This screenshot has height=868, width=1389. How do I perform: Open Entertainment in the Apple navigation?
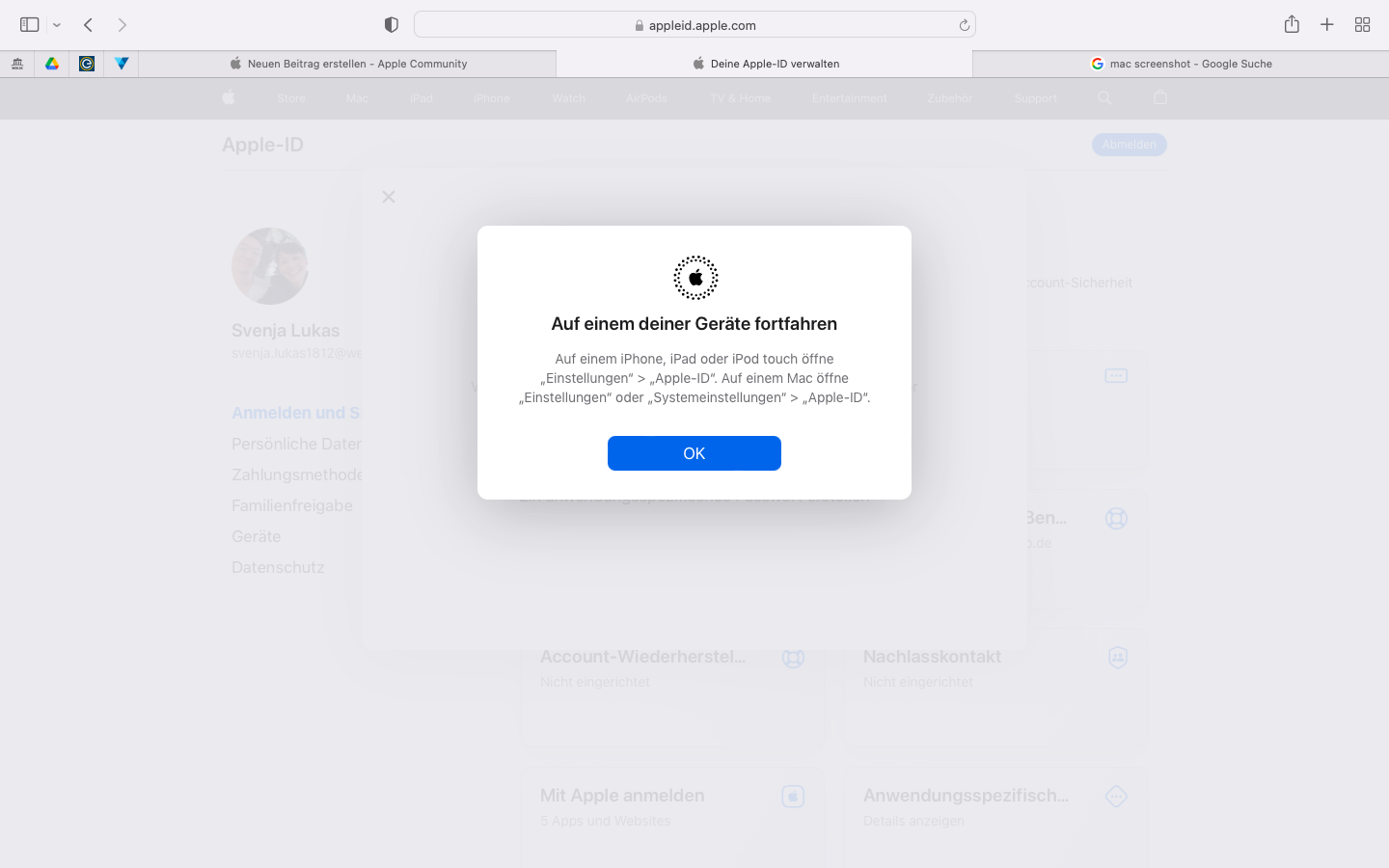pos(850,98)
